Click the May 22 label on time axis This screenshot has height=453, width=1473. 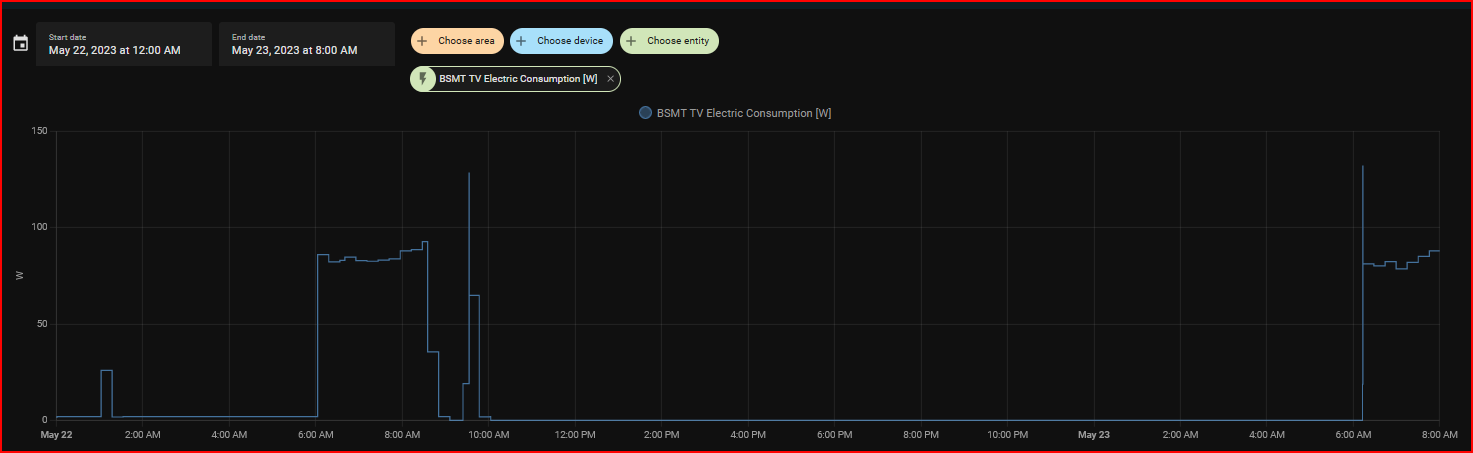(x=56, y=435)
